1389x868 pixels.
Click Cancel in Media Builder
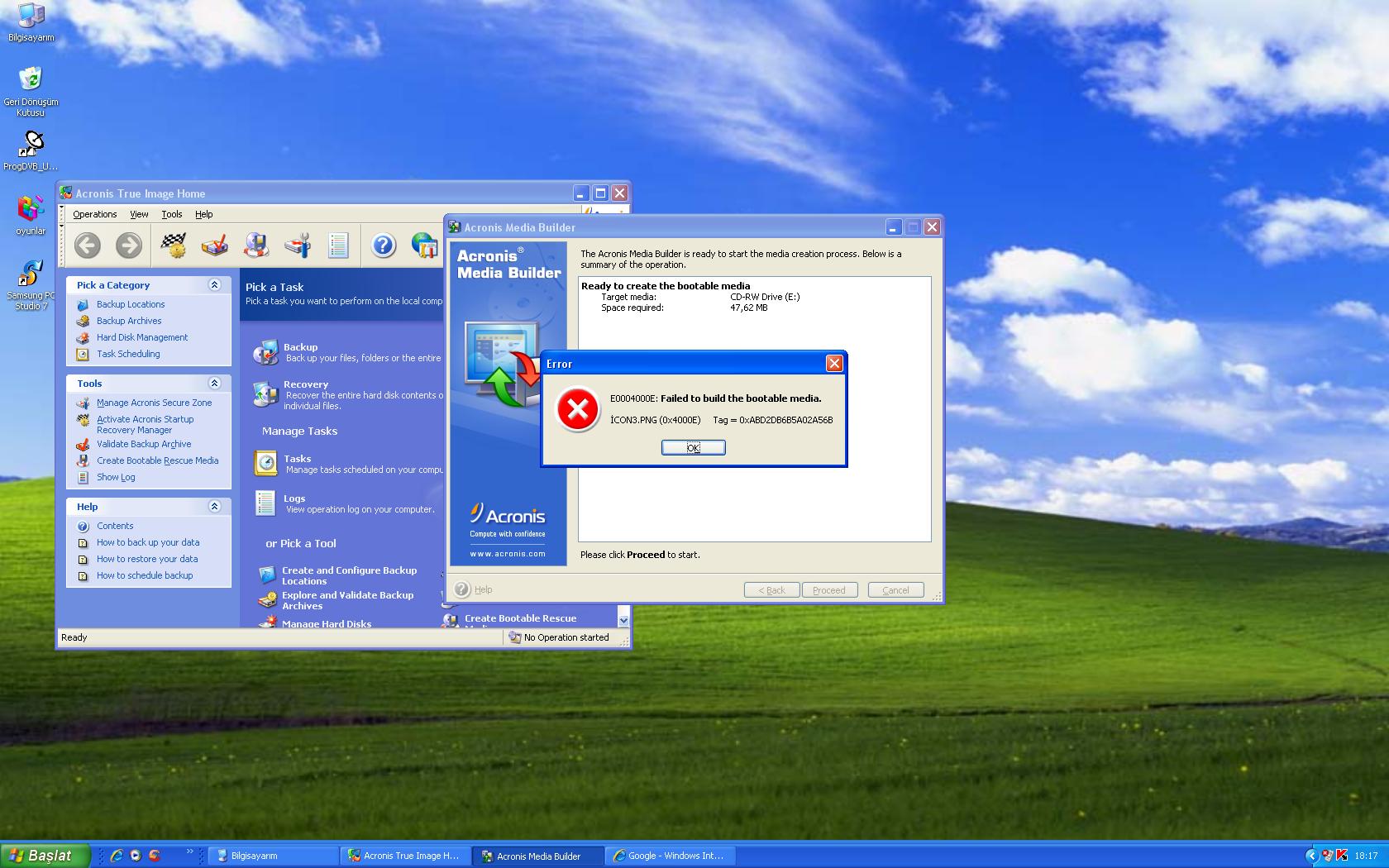[x=895, y=589]
